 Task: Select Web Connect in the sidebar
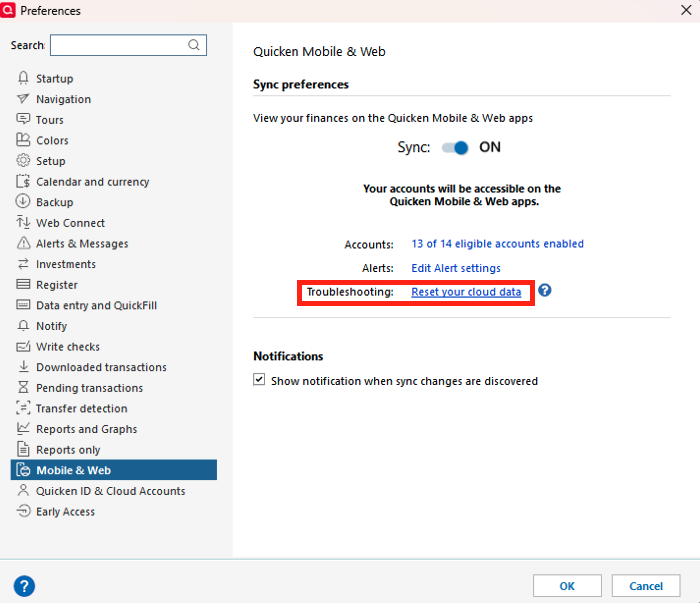click(x=71, y=223)
